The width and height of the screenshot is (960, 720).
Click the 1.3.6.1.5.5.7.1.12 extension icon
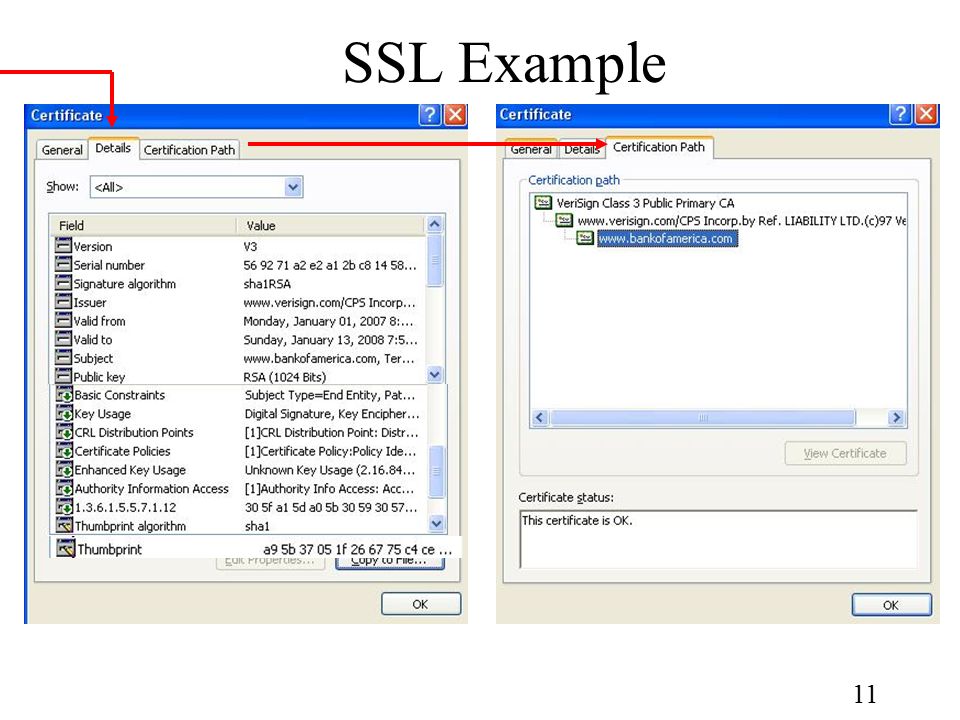coord(64,507)
